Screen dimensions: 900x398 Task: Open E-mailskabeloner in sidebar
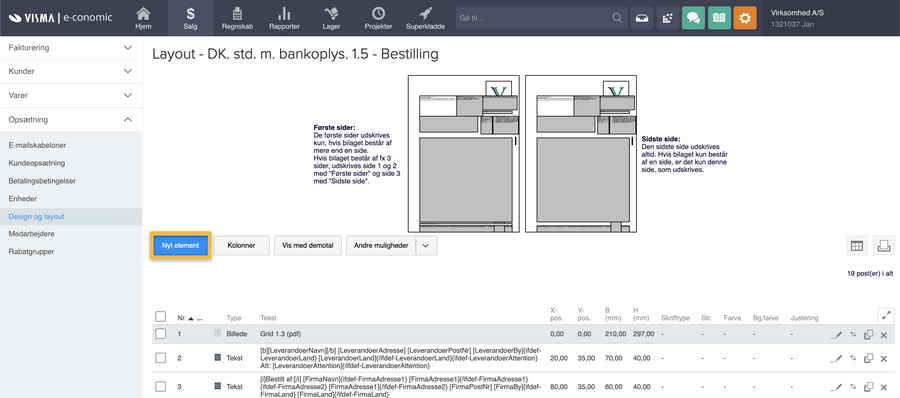tap(37, 145)
